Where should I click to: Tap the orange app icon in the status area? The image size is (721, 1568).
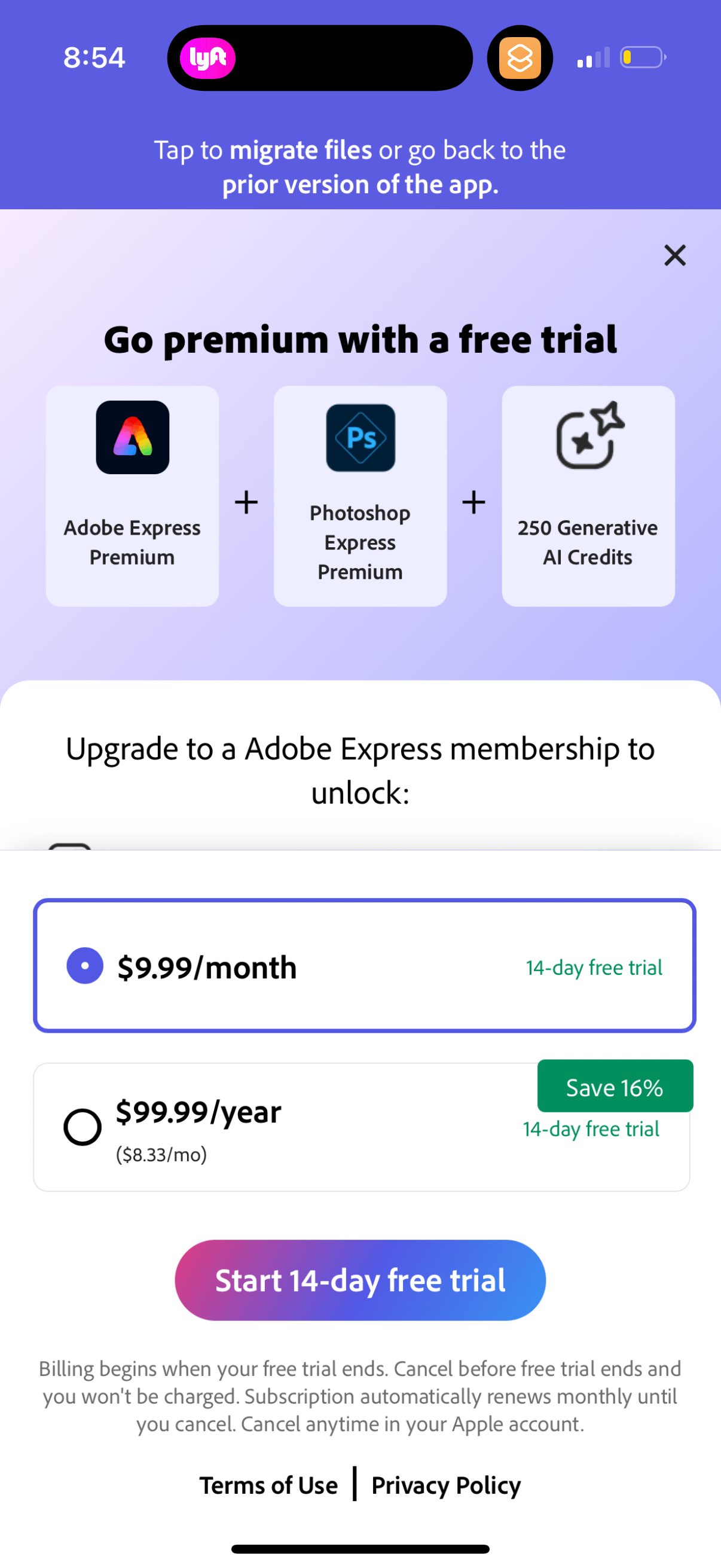520,58
